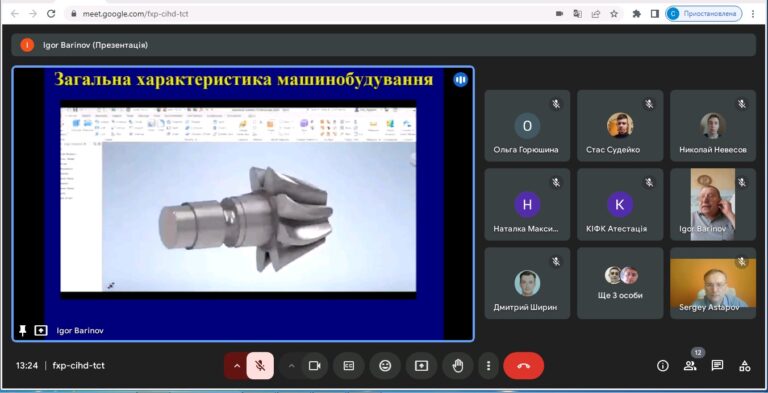Image resolution: width=768 pixels, height=393 pixels.
Task: Raise your hand
Action: [x=458, y=366]
